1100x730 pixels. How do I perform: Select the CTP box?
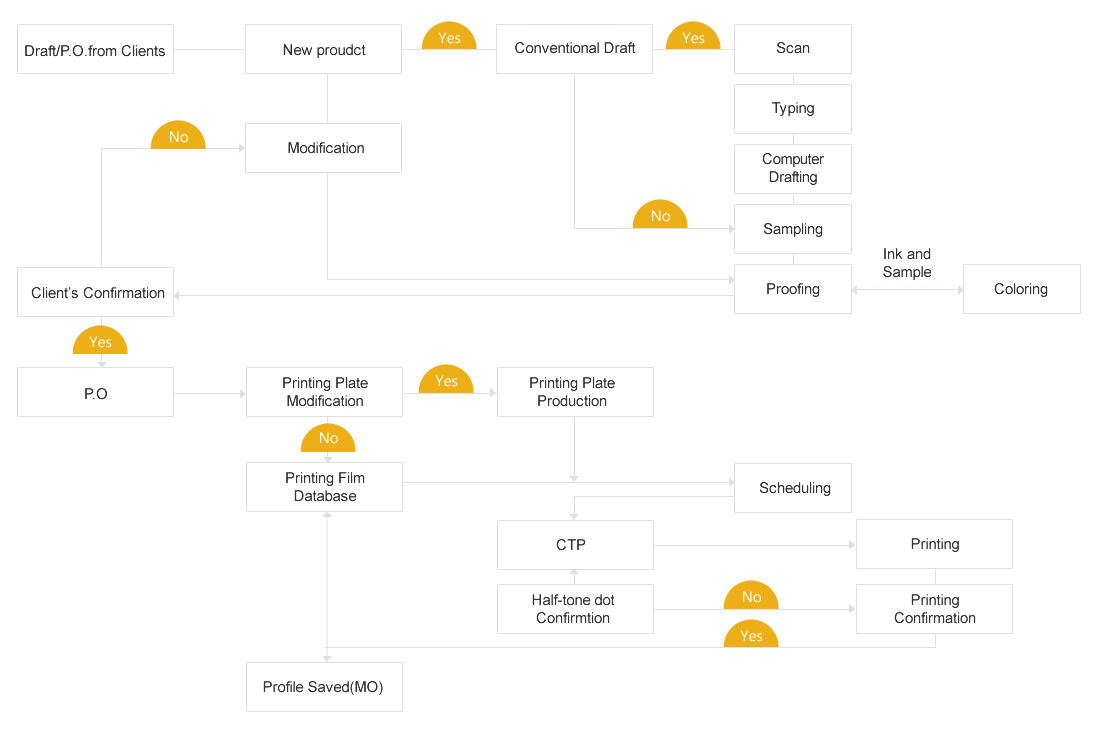coord(574,545)
